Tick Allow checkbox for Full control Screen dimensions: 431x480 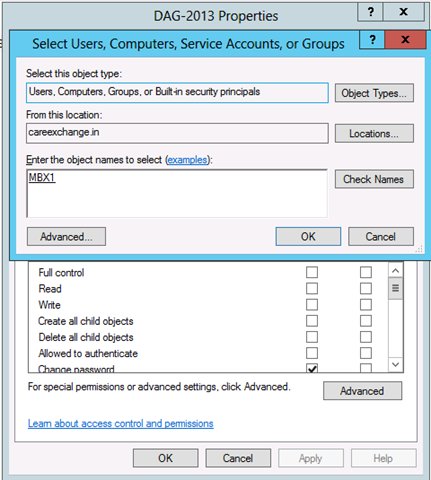tap(312, 272)
